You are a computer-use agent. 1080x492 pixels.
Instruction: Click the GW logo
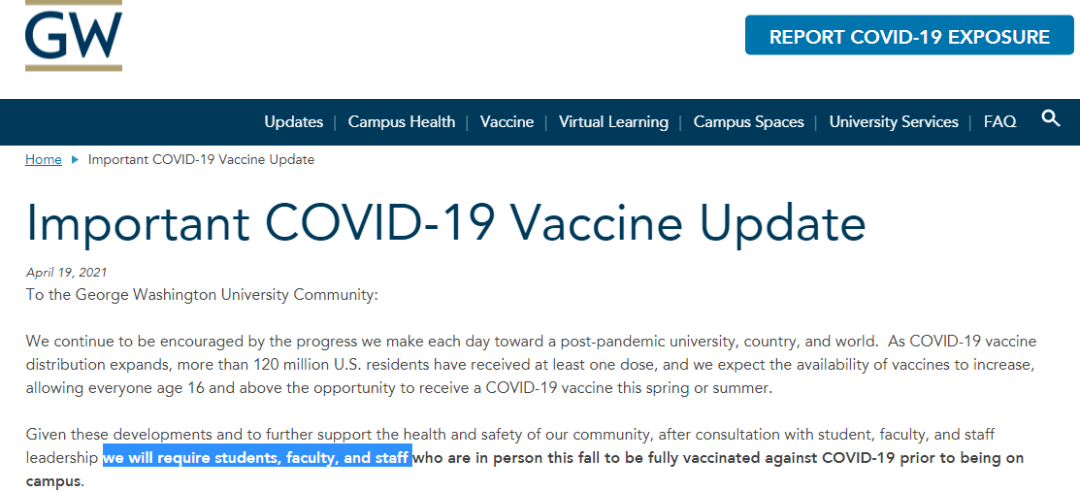74,34
